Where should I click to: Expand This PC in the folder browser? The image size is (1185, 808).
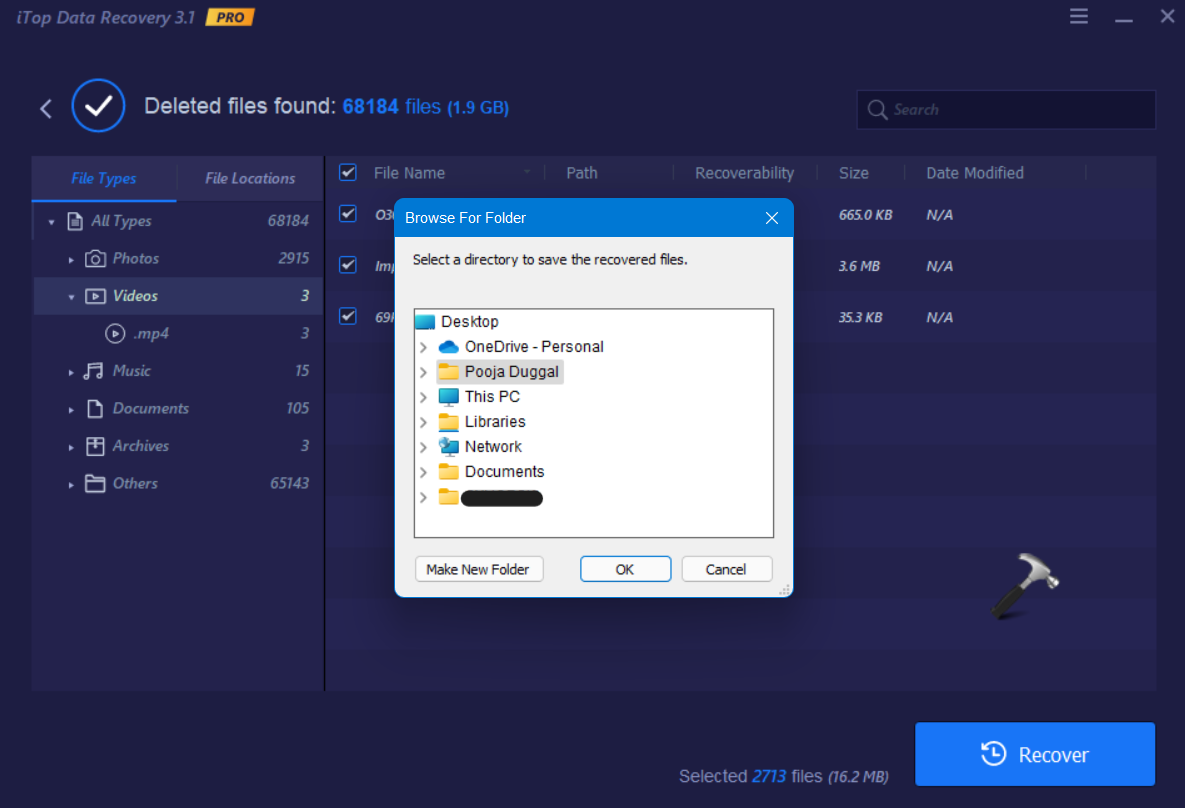tap(423, 396)
